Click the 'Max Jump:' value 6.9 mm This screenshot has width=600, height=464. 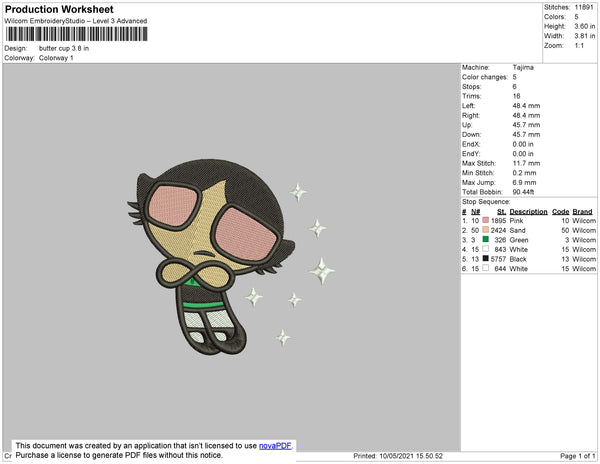tap(524, 182)
